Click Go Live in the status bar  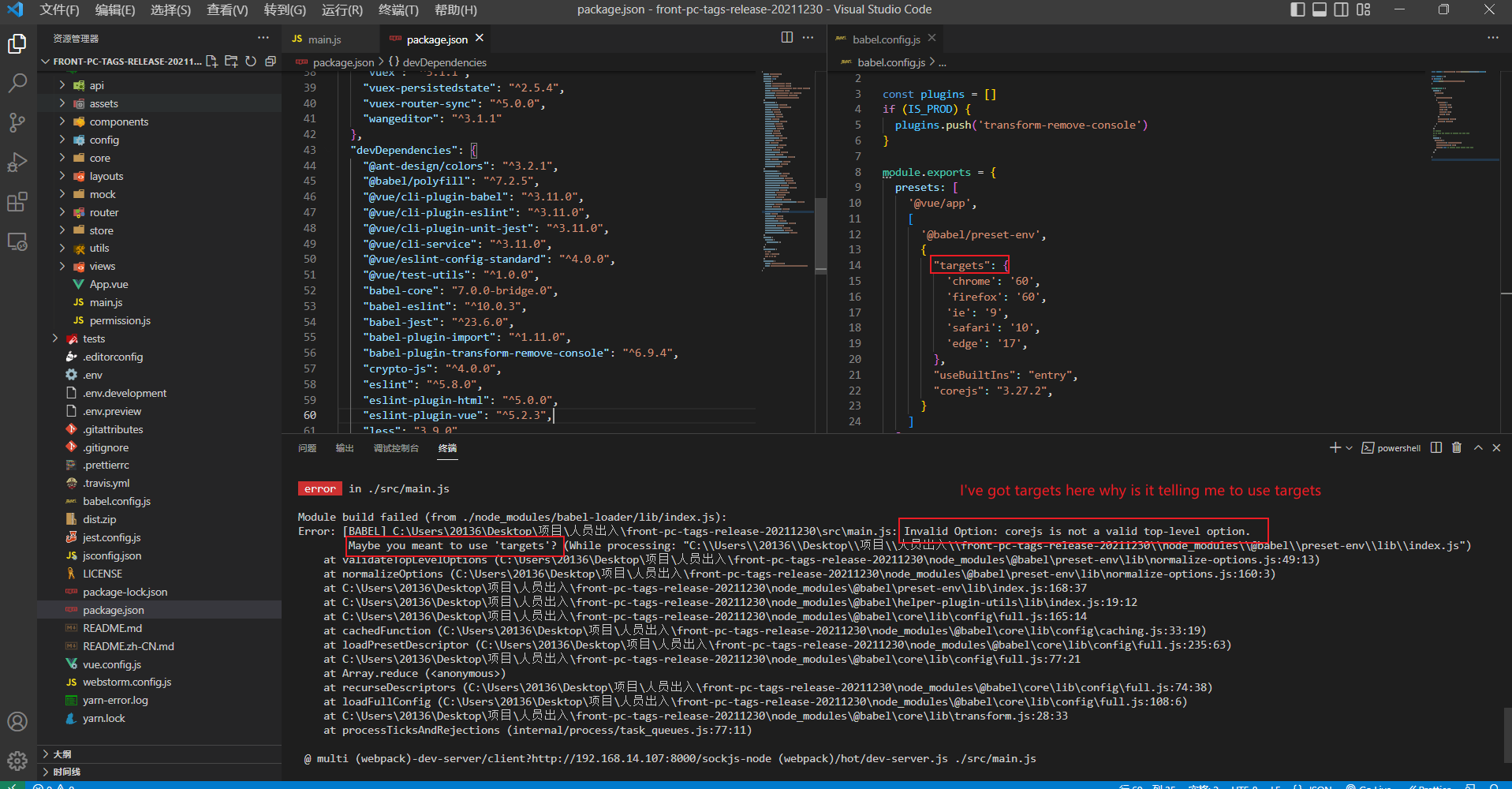click(1374, 787)
